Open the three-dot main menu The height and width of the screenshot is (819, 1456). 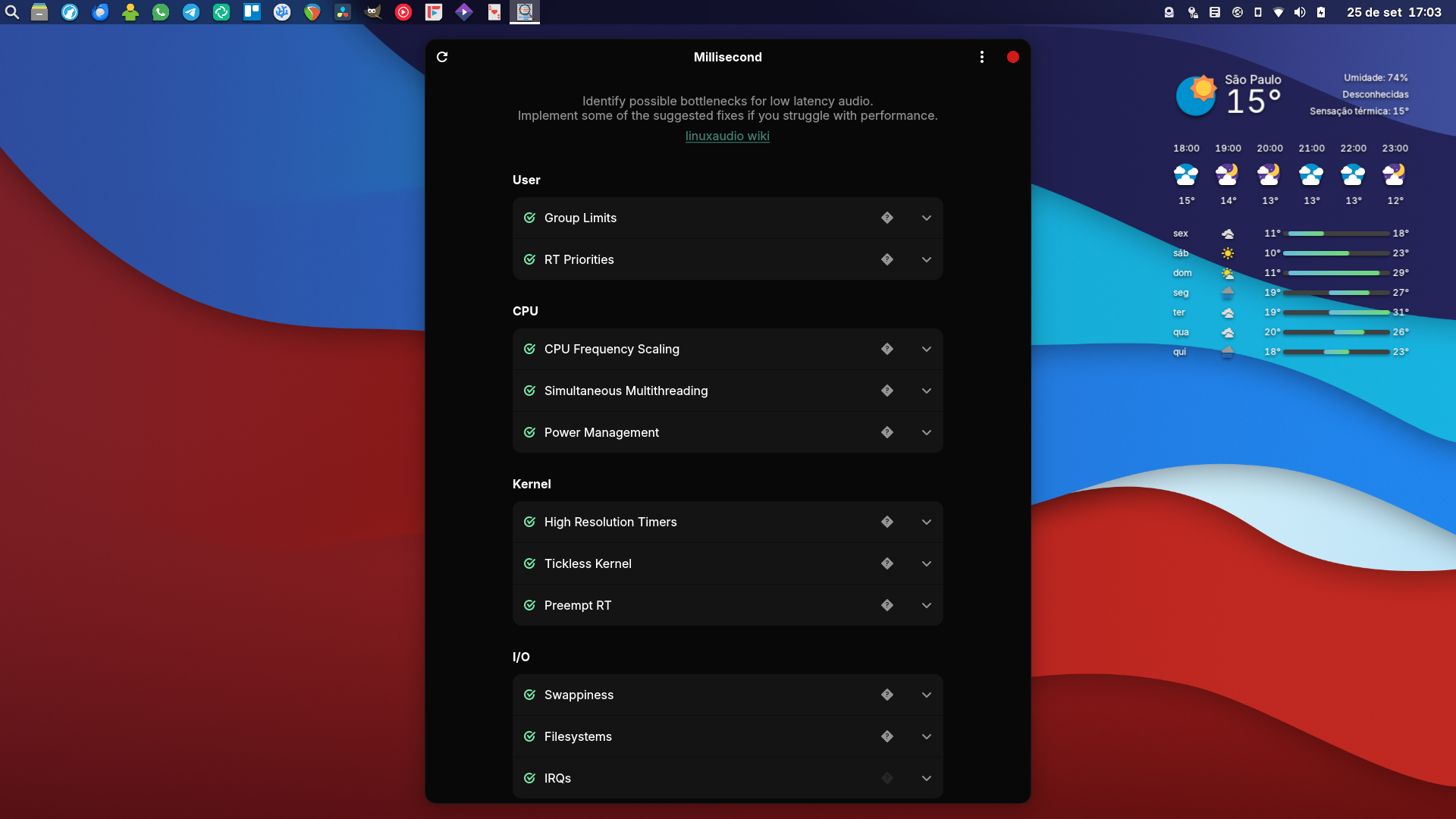click(x=982, y=57)
